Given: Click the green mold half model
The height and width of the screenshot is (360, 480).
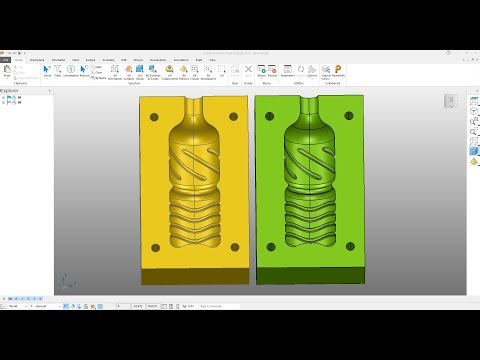Looking at the screenshot, I should 310,190.
